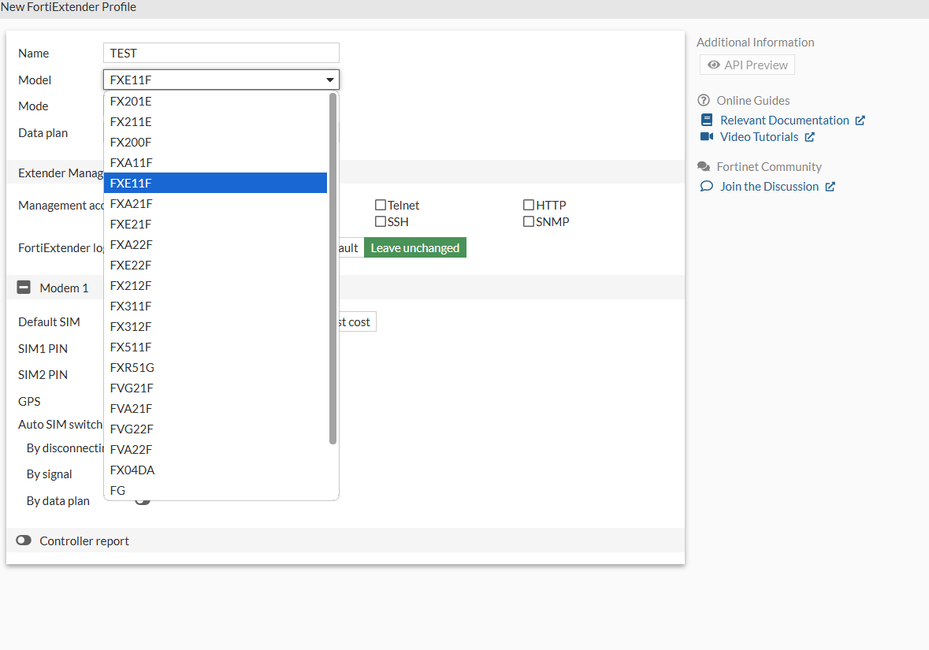The image size is (929, 650).
Task: Select the highlighted FXE11F option
Action: (215, 183)
